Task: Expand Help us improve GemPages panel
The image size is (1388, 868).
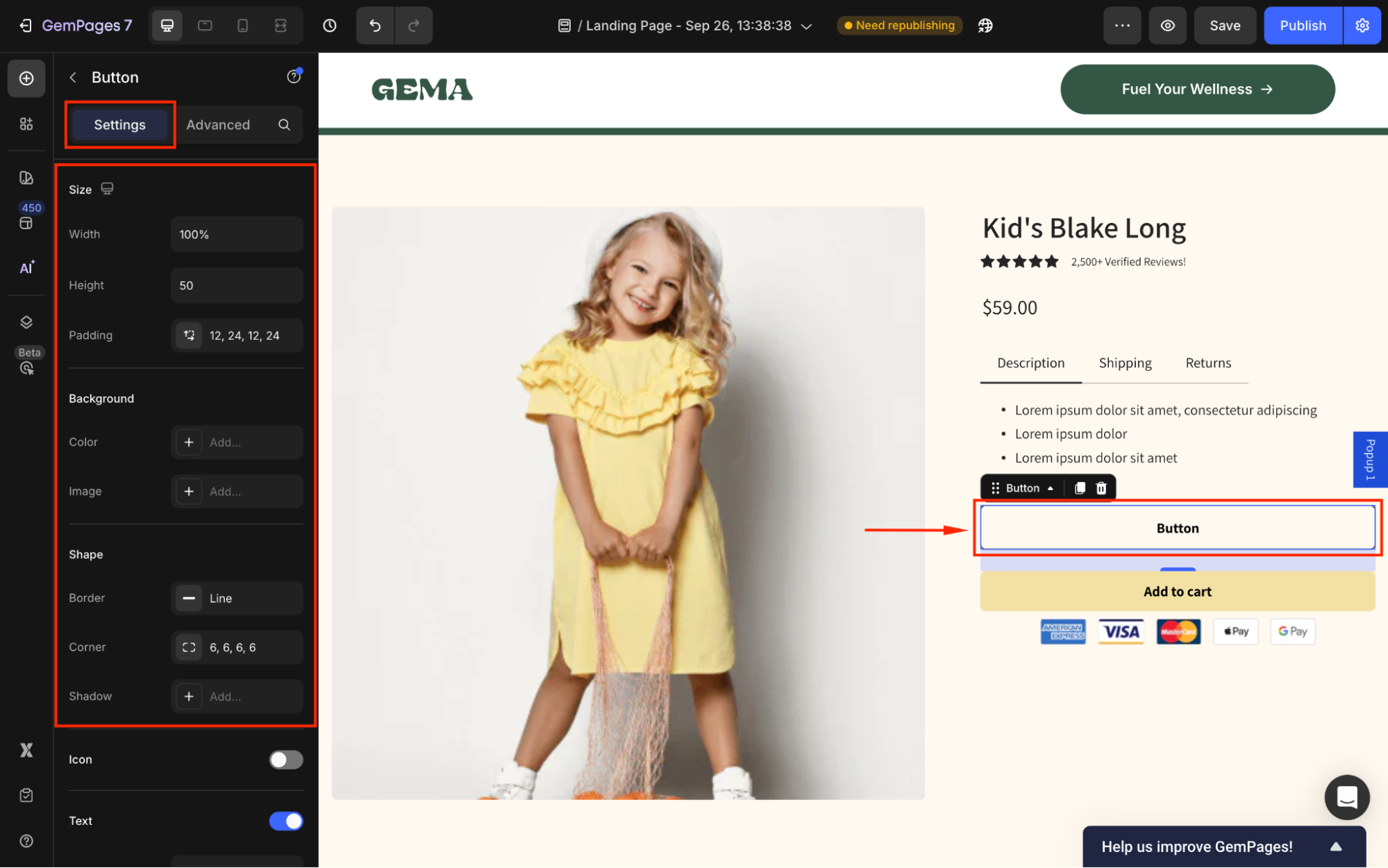Action: point(1335,846)
